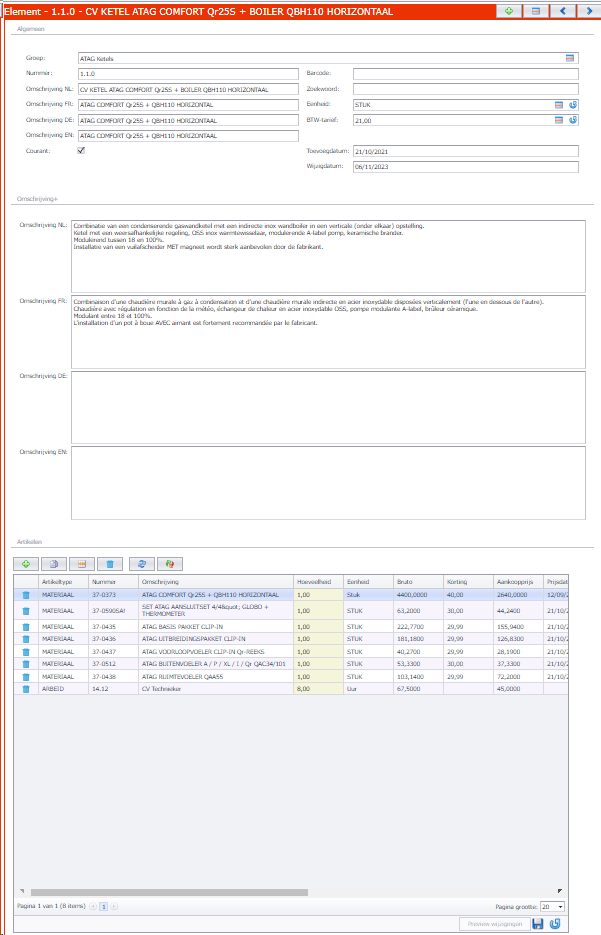Save changes with the floppy disk icon
The image size is (601, 935).
point(538,924)
